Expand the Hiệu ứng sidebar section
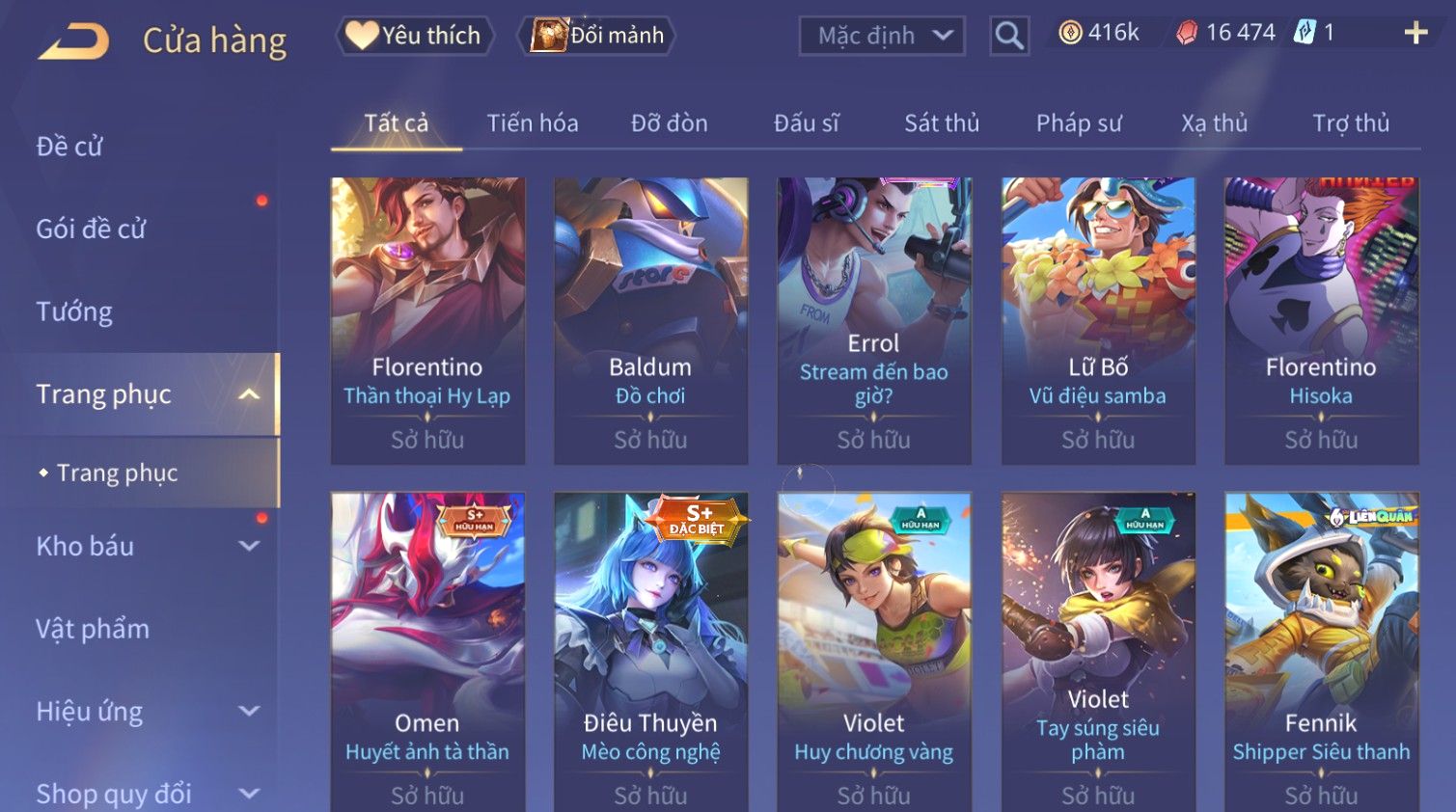 (249, 711)
